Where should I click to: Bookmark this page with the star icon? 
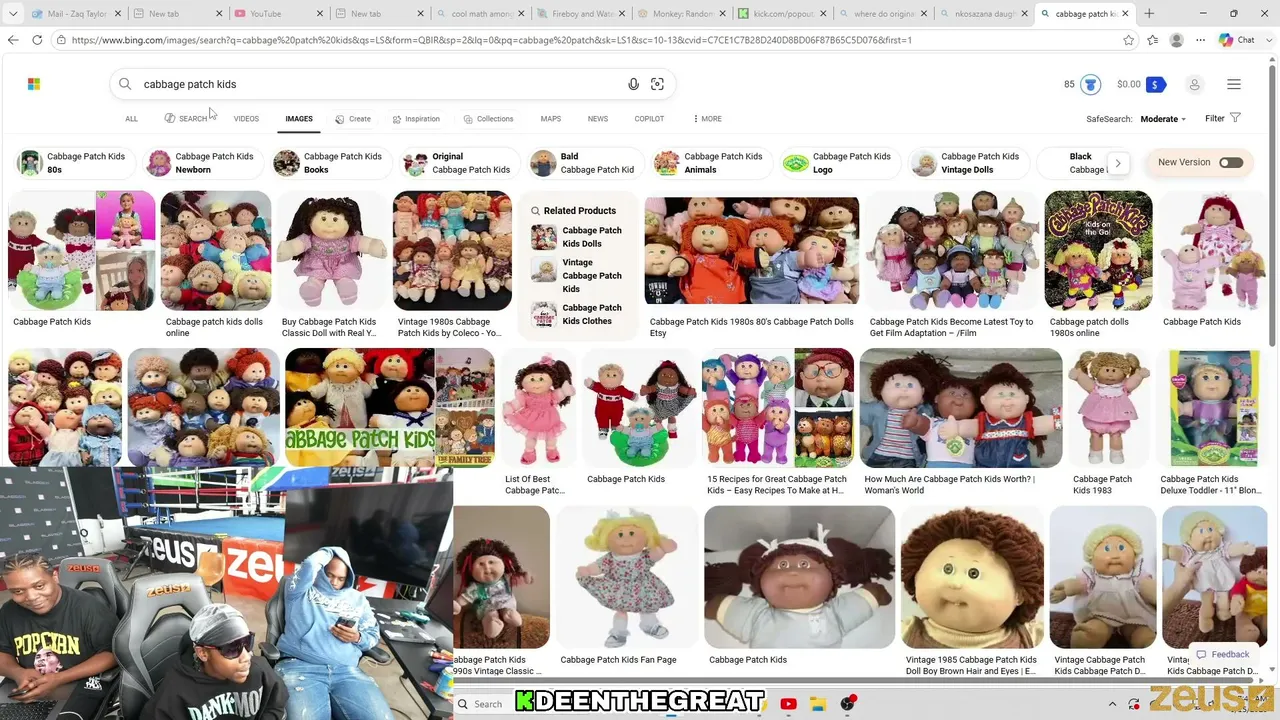(x=1129, y=40)
